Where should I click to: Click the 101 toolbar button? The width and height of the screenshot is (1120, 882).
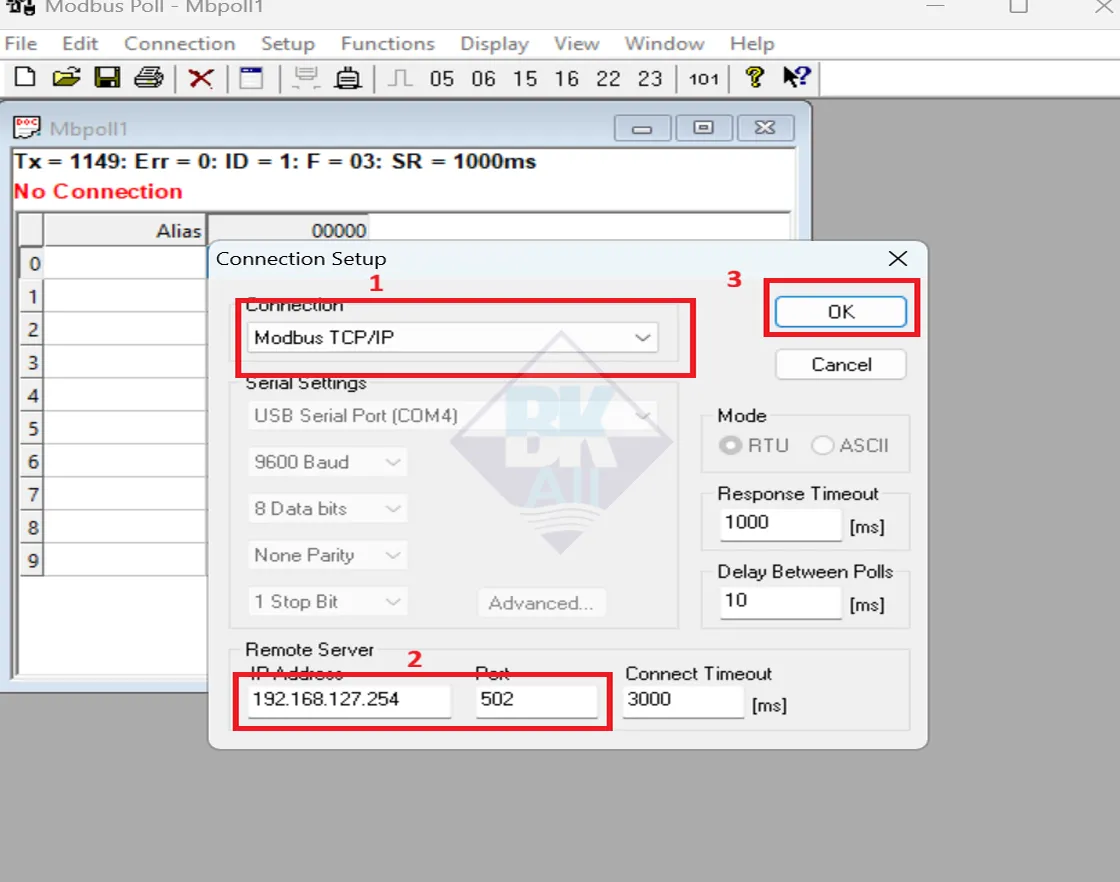(x=704, y=78)
